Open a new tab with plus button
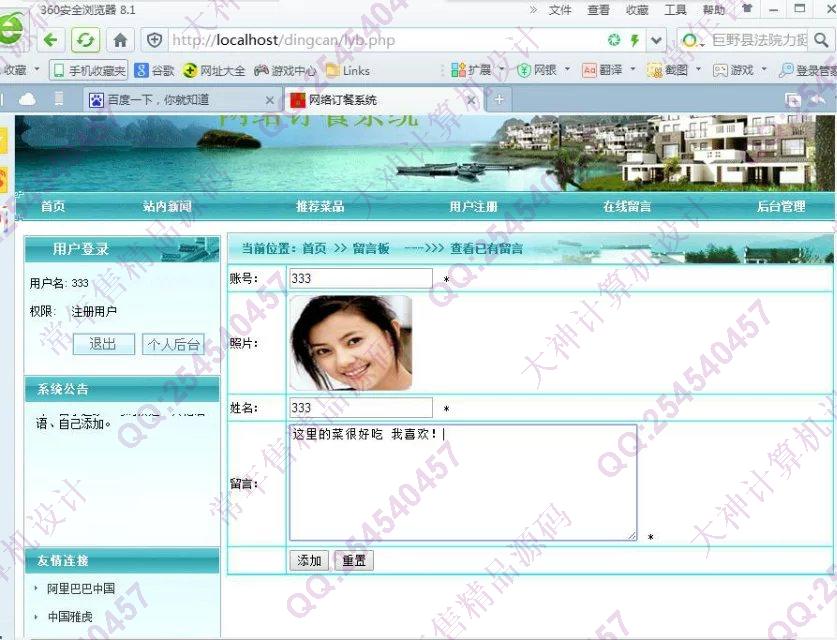837x640 pixels. tap(499, 100)
